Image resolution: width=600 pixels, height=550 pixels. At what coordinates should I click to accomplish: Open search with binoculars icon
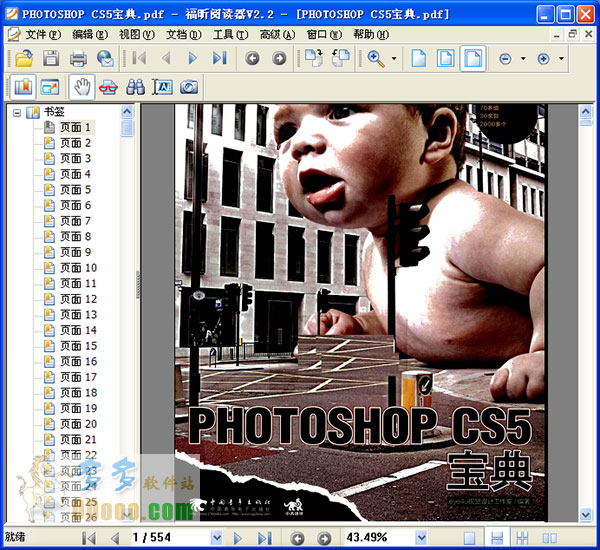(x=135, y=87)
